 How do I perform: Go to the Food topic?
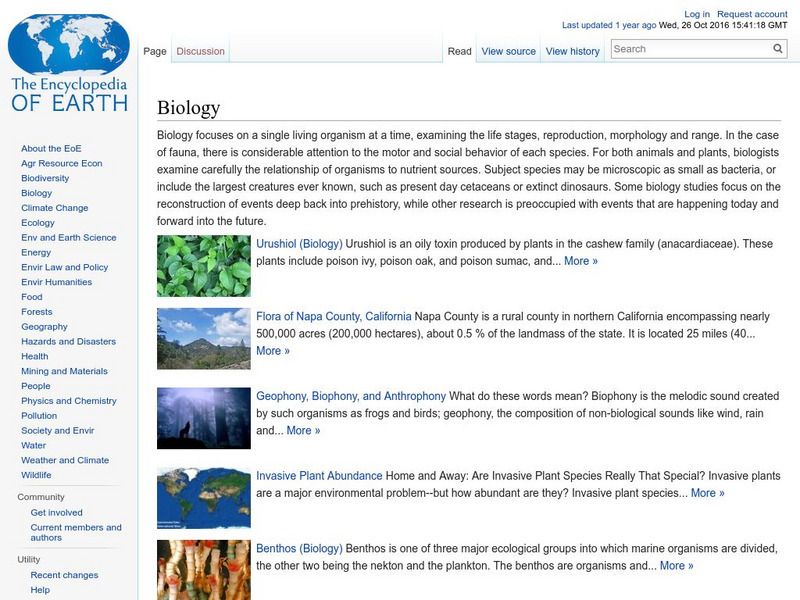(x=32, y=296)
